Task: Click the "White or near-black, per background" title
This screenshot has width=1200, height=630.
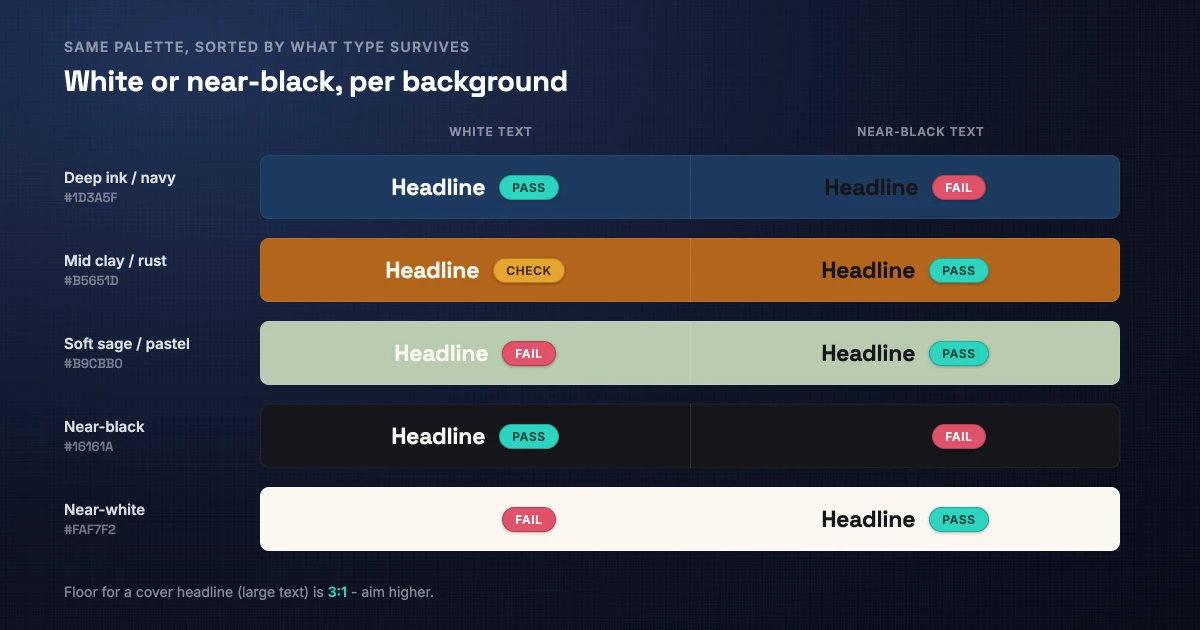Action: click(x=316, y=81)
